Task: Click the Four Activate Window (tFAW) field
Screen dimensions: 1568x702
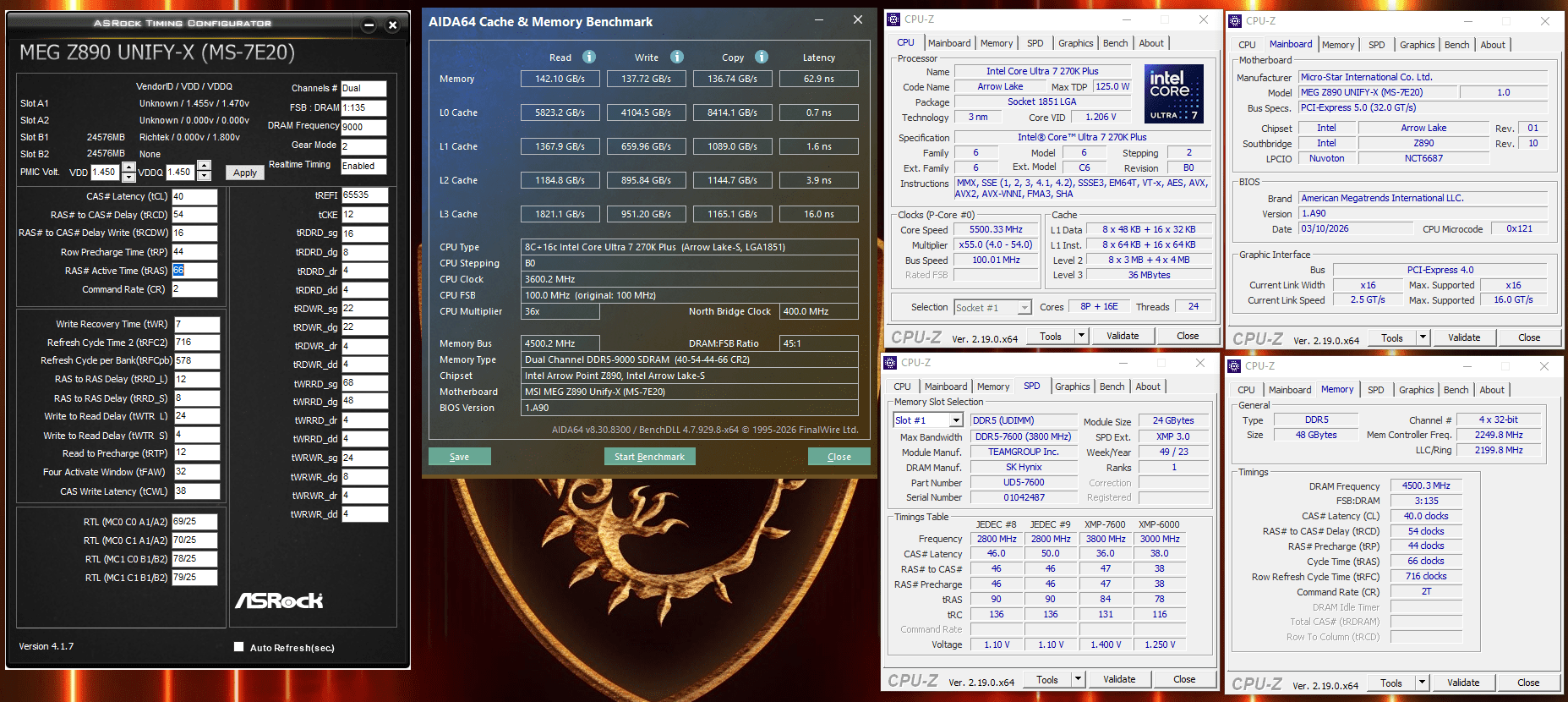Action: coord(197,472)
